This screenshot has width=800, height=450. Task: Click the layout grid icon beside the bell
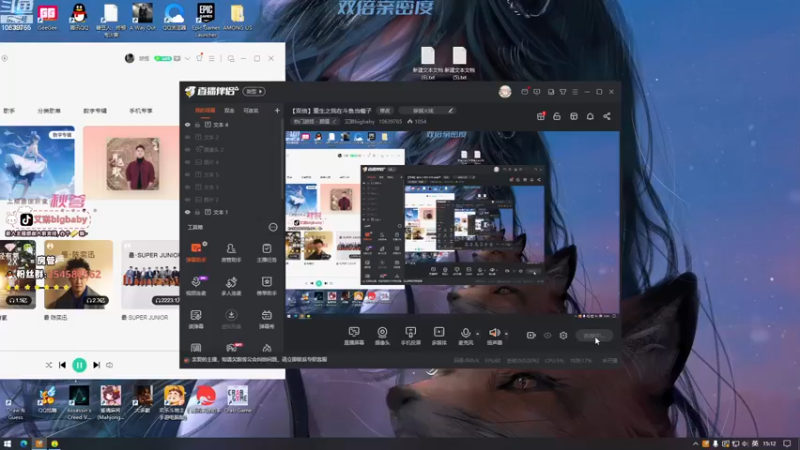click(x=573, y=116)
